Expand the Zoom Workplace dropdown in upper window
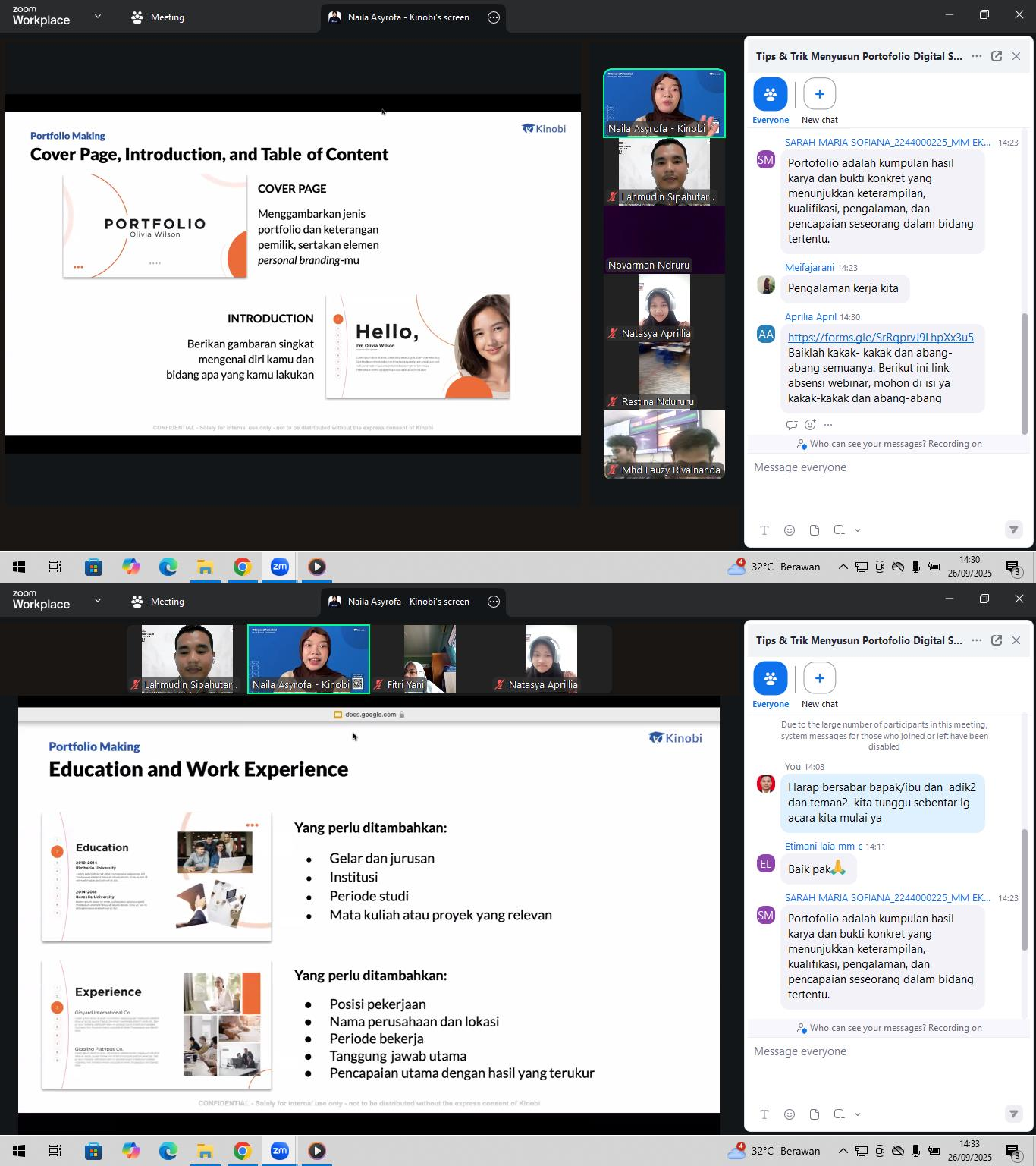Image resolution: width=1036 pixels, height=1166 pixels. pos(97,17)
